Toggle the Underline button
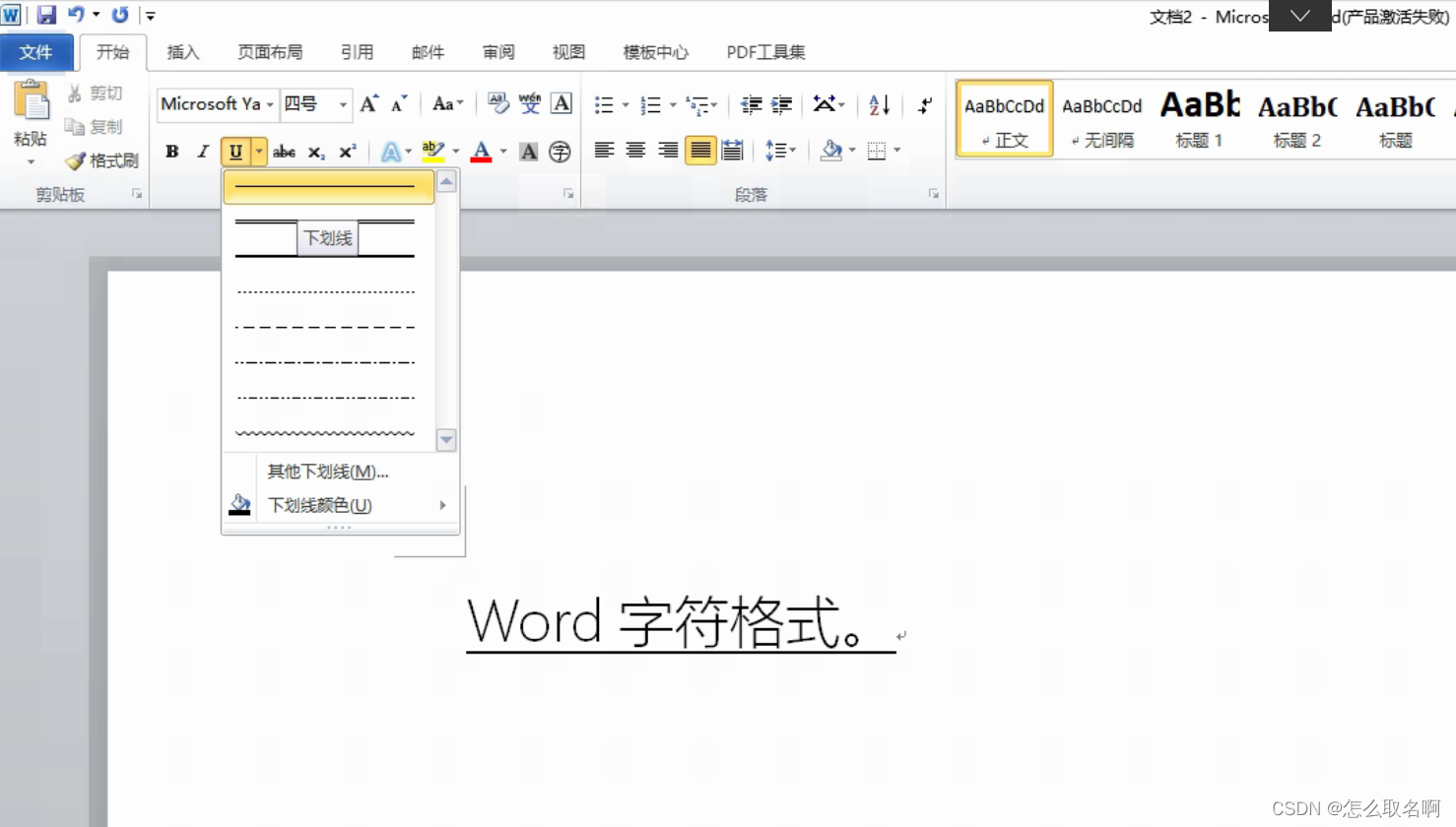The height and width of the screenshot is (827, 1456). click(235, 152)
